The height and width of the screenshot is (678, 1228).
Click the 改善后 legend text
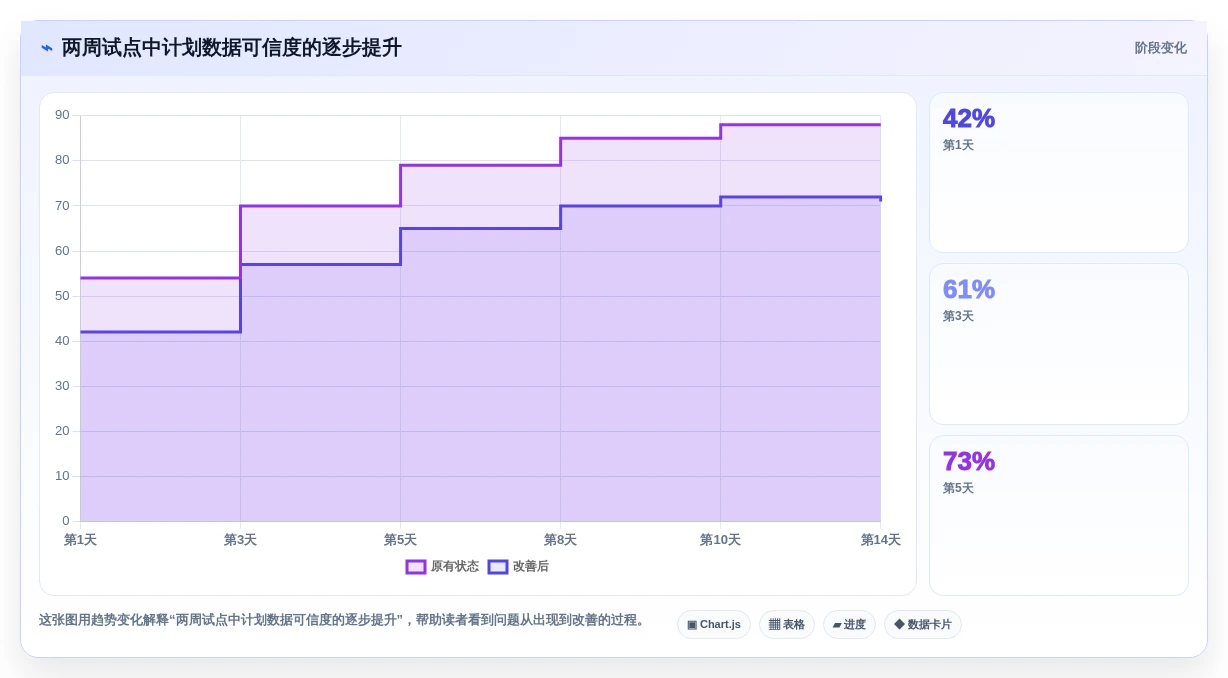(531, 567)
